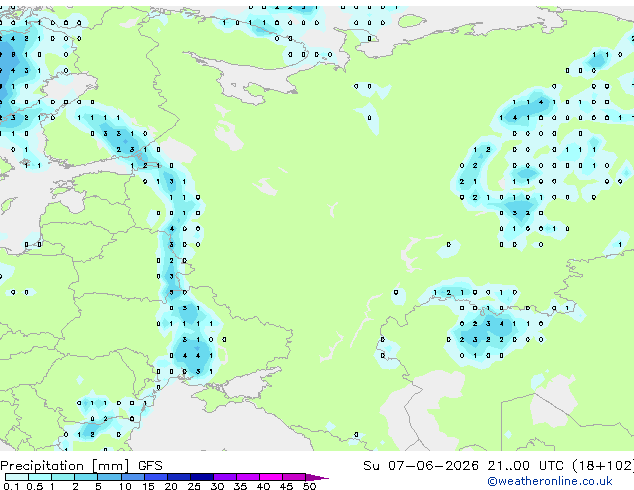
Task: Click the '(18+102)' forecast run text
Action: (x=603, y=466)
